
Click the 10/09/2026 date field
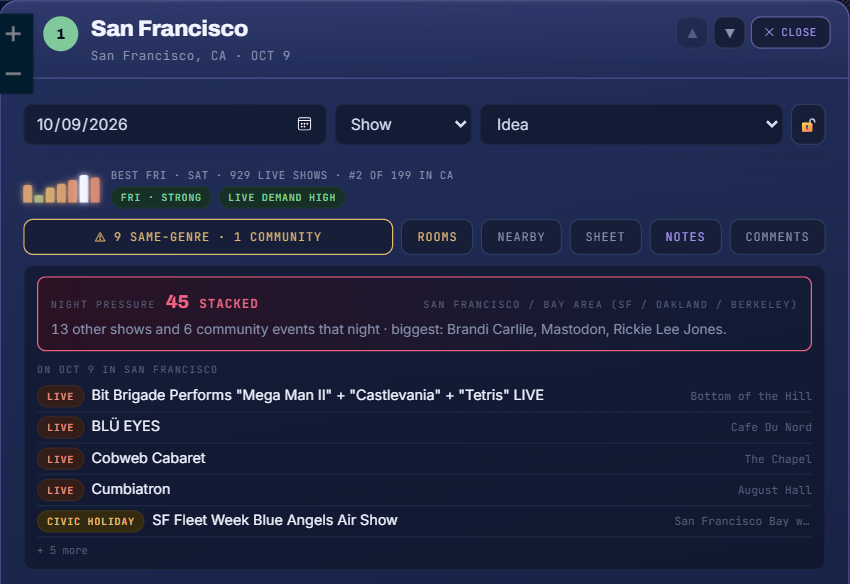tap(175, 124)
